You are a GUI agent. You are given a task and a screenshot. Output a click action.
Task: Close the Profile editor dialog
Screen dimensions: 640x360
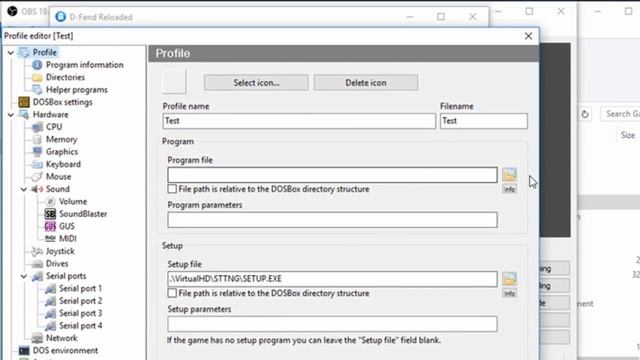tap(528, 36)
